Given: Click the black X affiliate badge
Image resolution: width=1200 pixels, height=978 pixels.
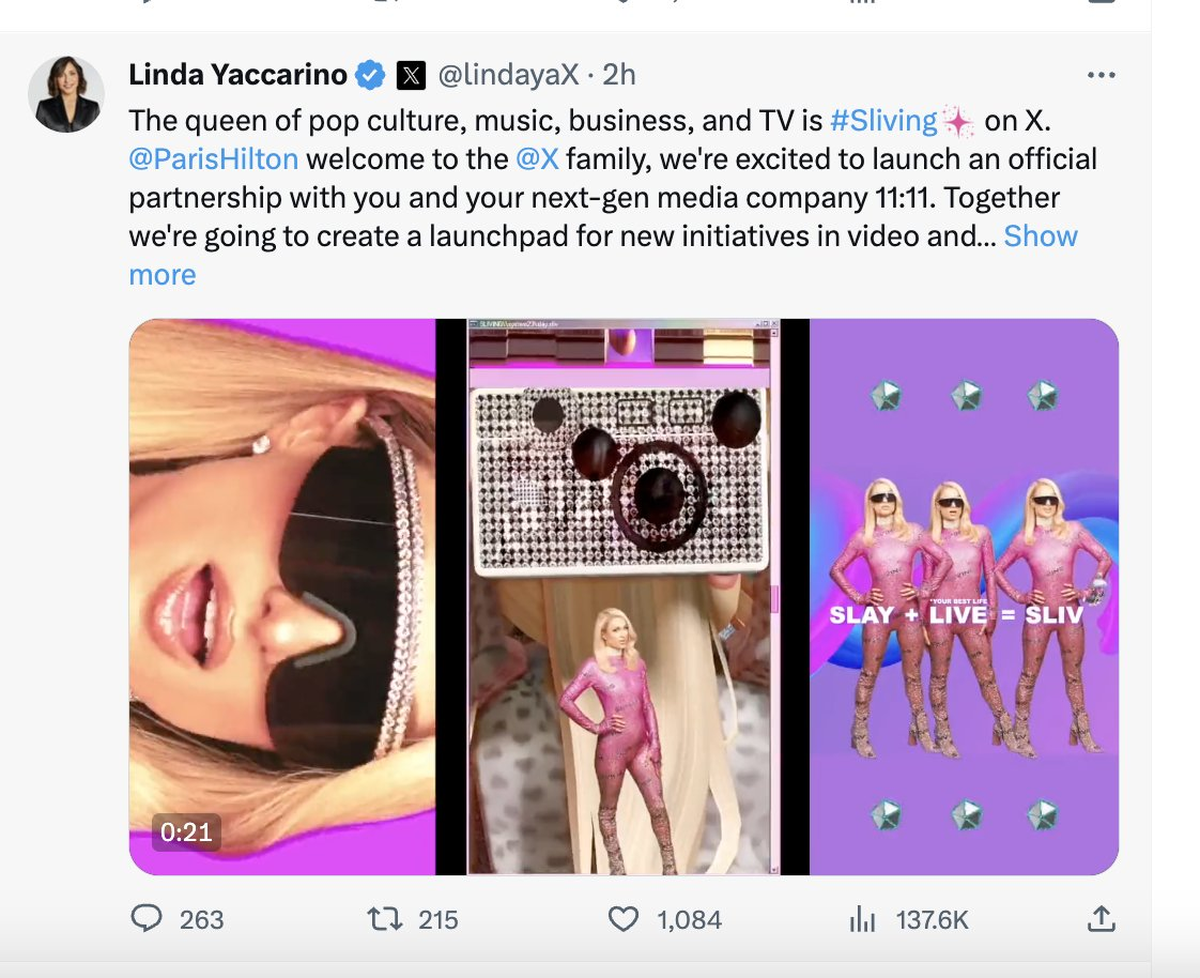Looking at the screenshot, I should pos(411,75).
